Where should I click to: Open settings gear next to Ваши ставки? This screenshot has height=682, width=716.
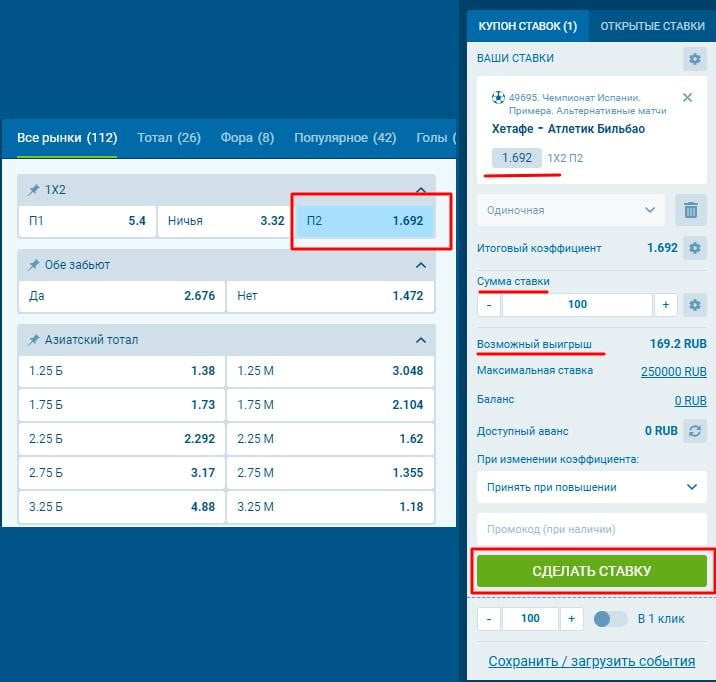coord(694,59)
